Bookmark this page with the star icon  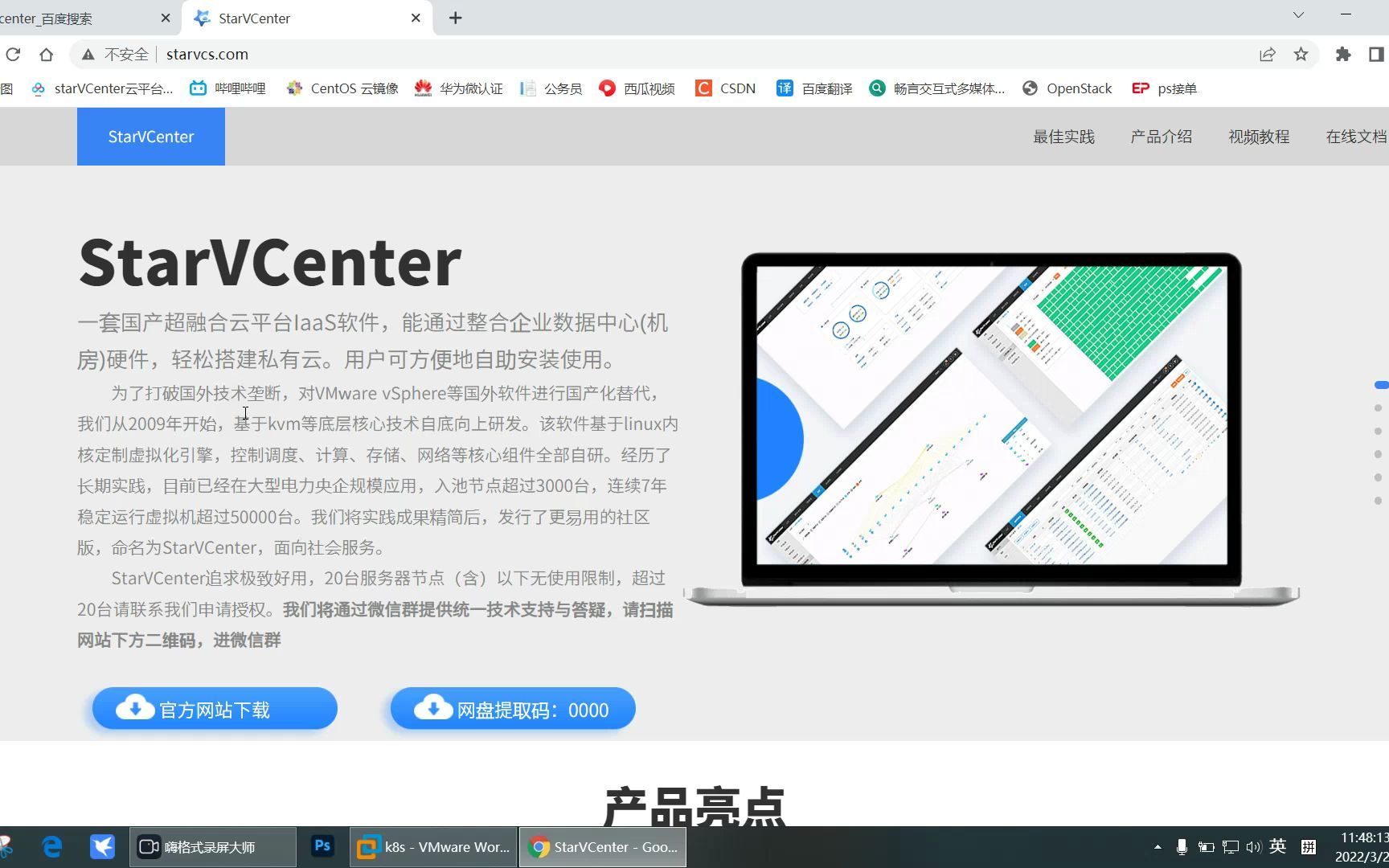(1301, 54)
